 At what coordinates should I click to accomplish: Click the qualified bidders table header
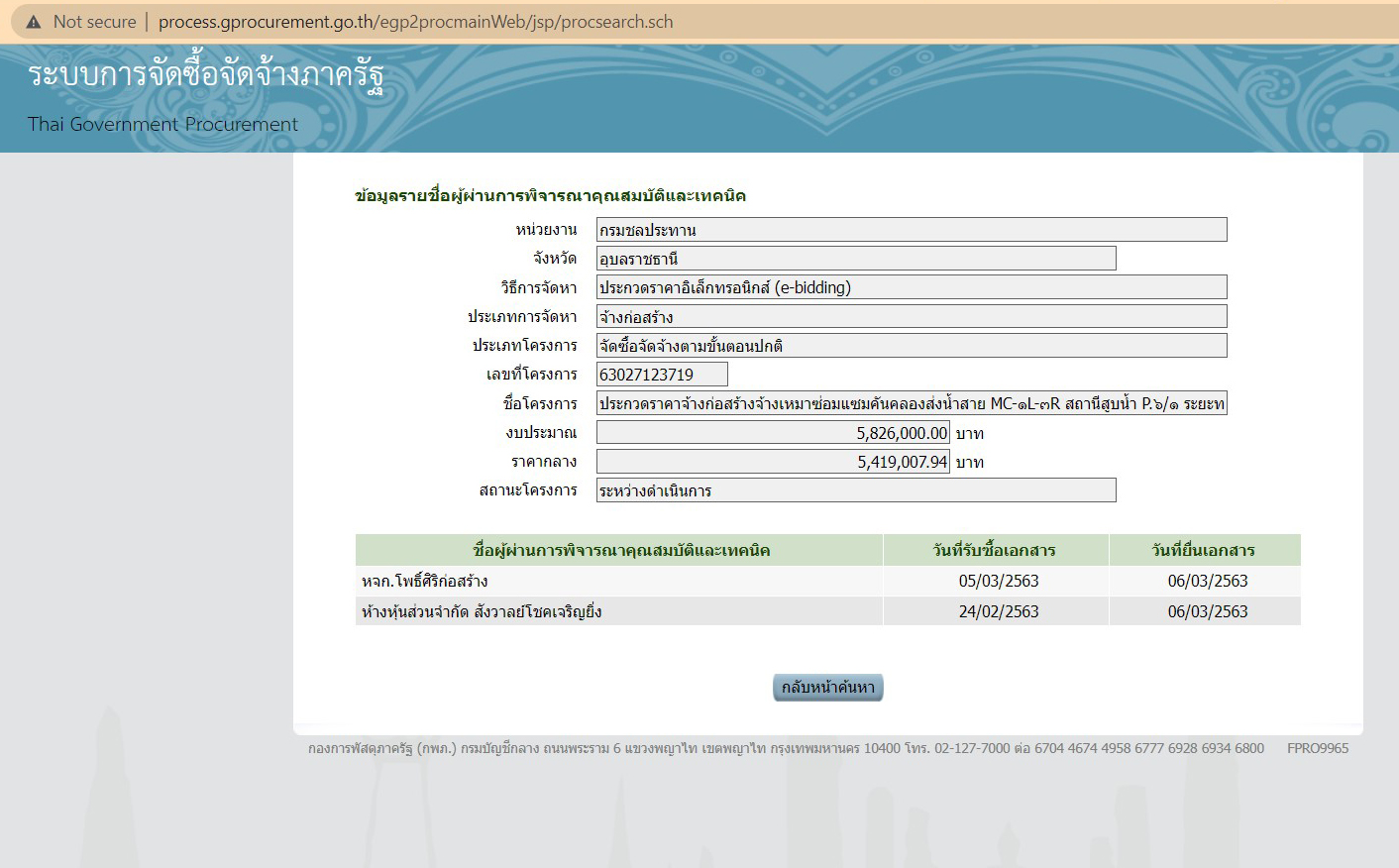click(618, 550)
